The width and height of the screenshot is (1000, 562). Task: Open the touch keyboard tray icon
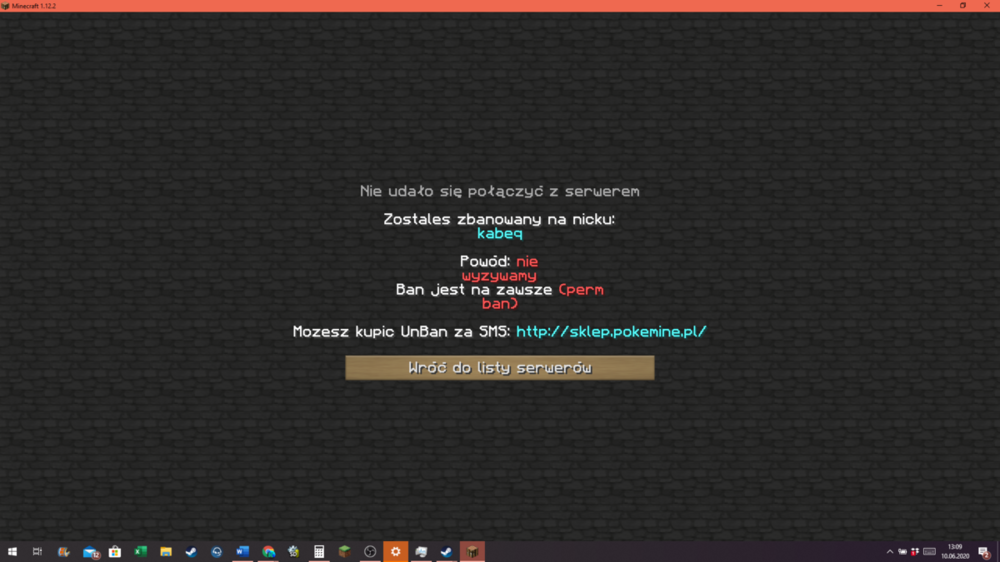[x=929, y=552]
